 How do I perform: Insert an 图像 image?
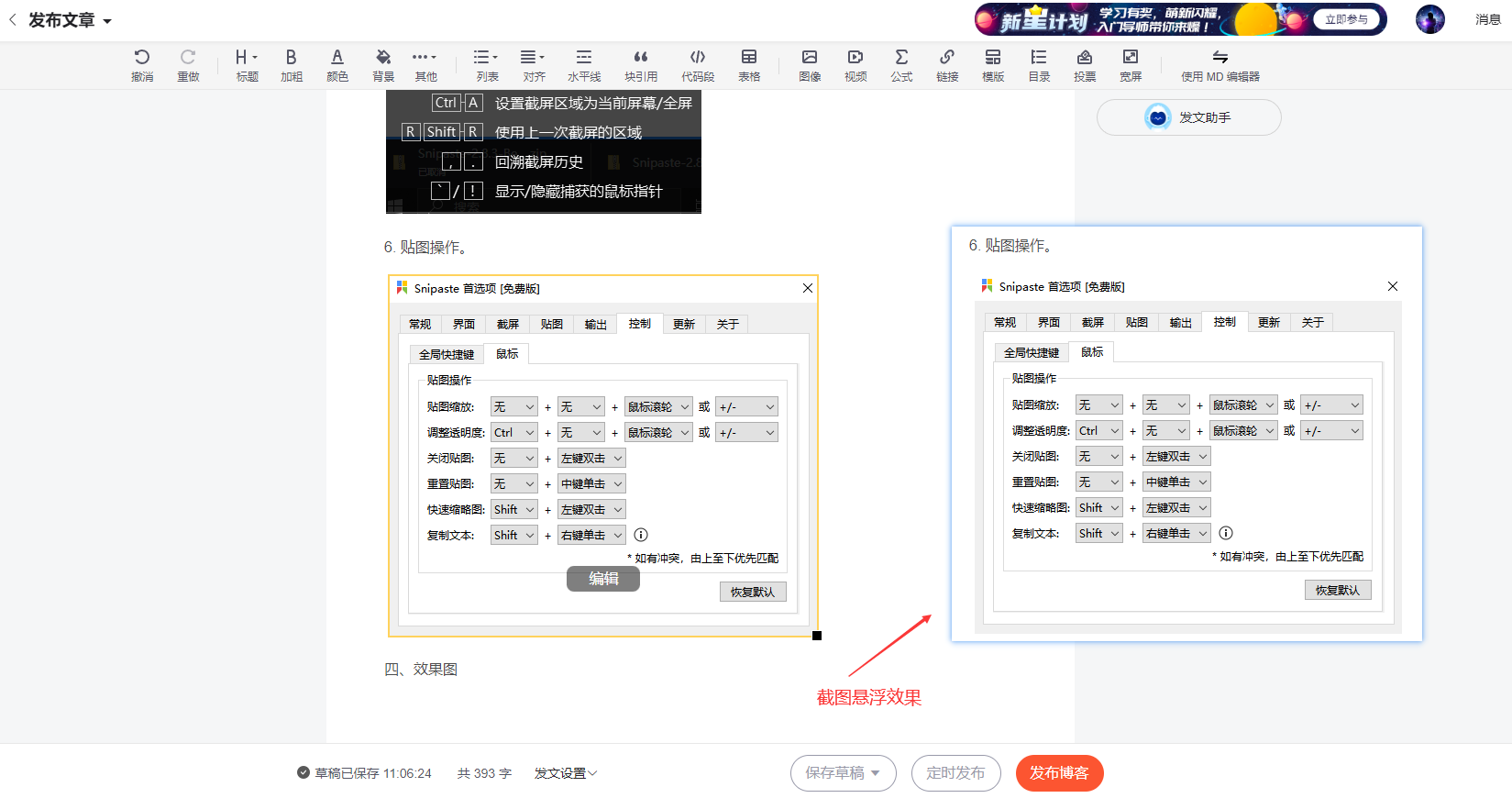[810, 66]
